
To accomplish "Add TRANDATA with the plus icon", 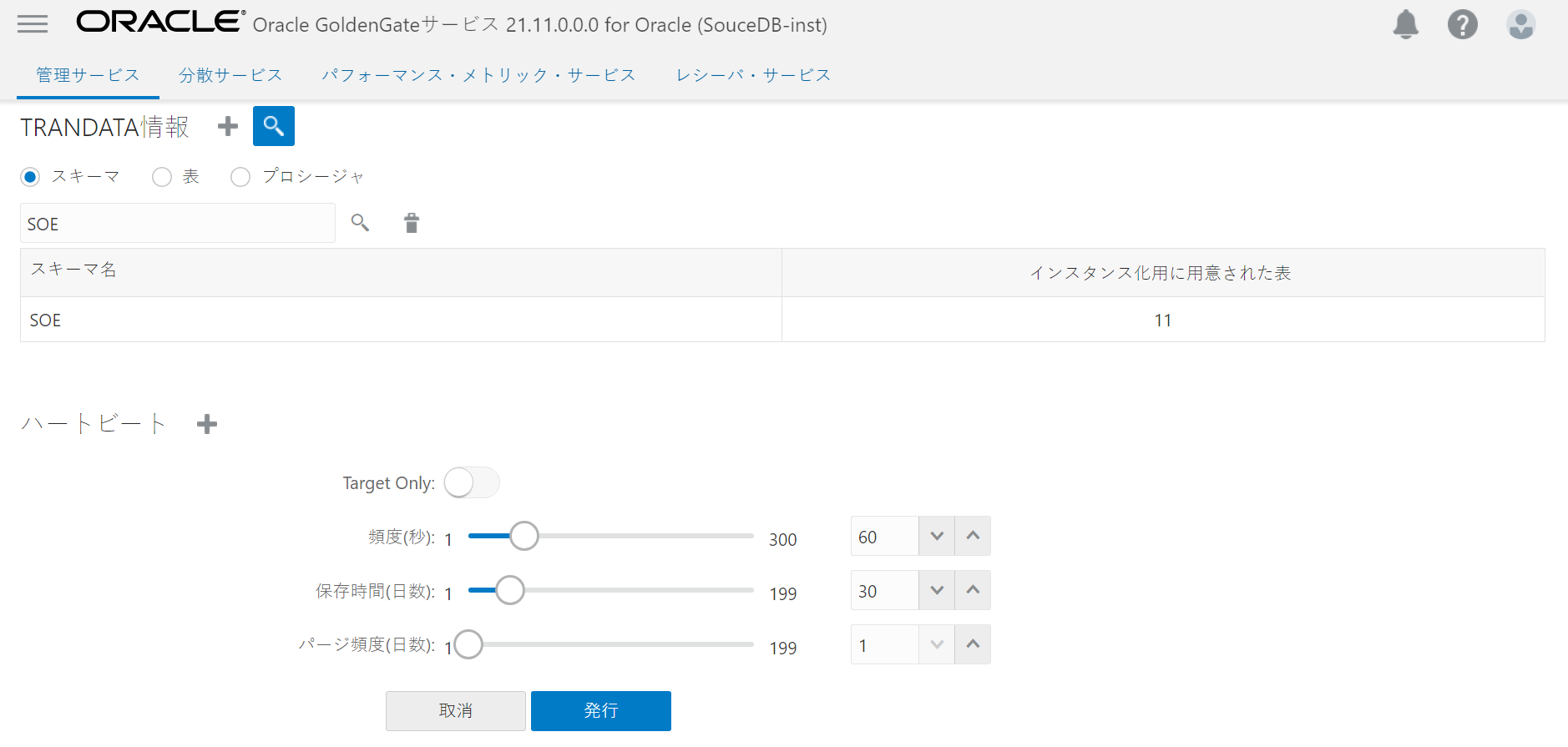I will coord(228,126).
